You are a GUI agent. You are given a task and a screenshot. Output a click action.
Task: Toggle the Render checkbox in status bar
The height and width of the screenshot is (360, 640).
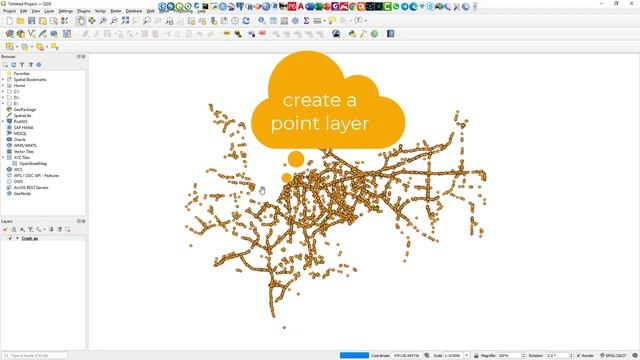click(578, 356)
